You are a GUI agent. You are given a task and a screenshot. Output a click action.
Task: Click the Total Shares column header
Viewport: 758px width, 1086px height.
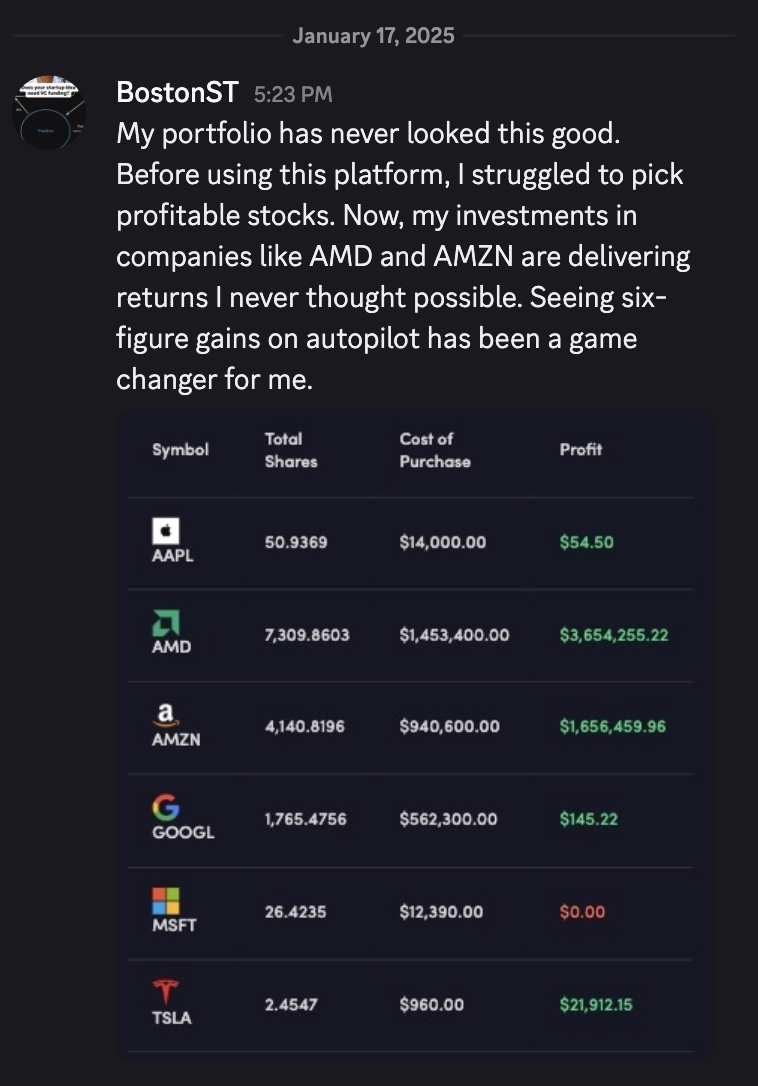(291, 450)
